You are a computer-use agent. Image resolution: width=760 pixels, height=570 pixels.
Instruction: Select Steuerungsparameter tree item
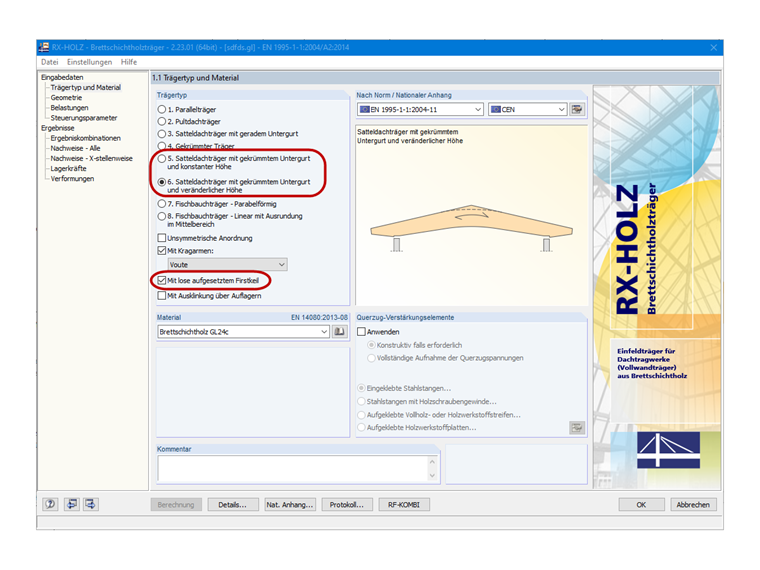tap(84, 118)
